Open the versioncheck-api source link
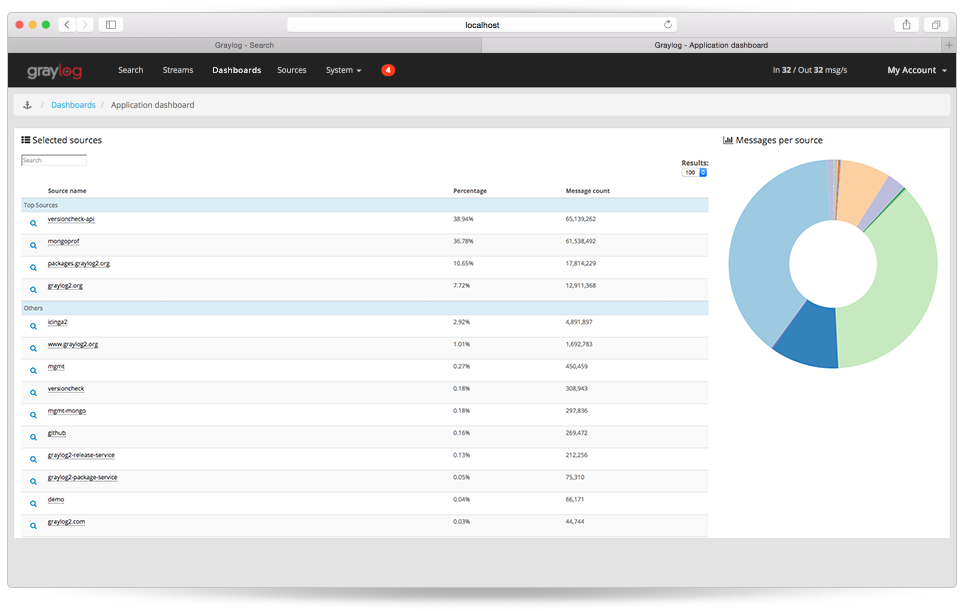Image resolution: width=964 pixels, height=611 pixels. [x=71, y=219]
